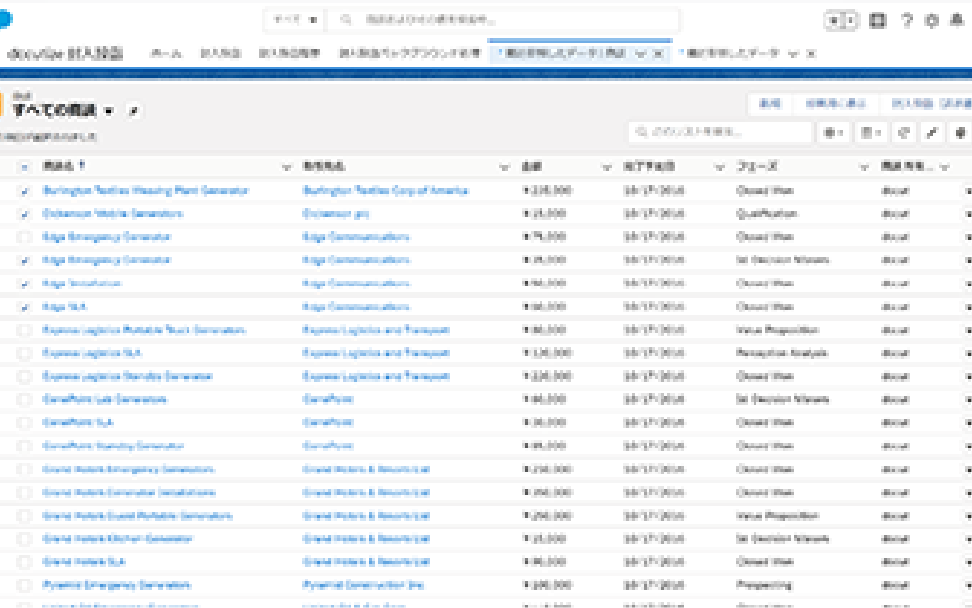Pin the すべての商談 list view
Image resolution: width=972 pixels, height=608 pixels.
pos(133,111)
